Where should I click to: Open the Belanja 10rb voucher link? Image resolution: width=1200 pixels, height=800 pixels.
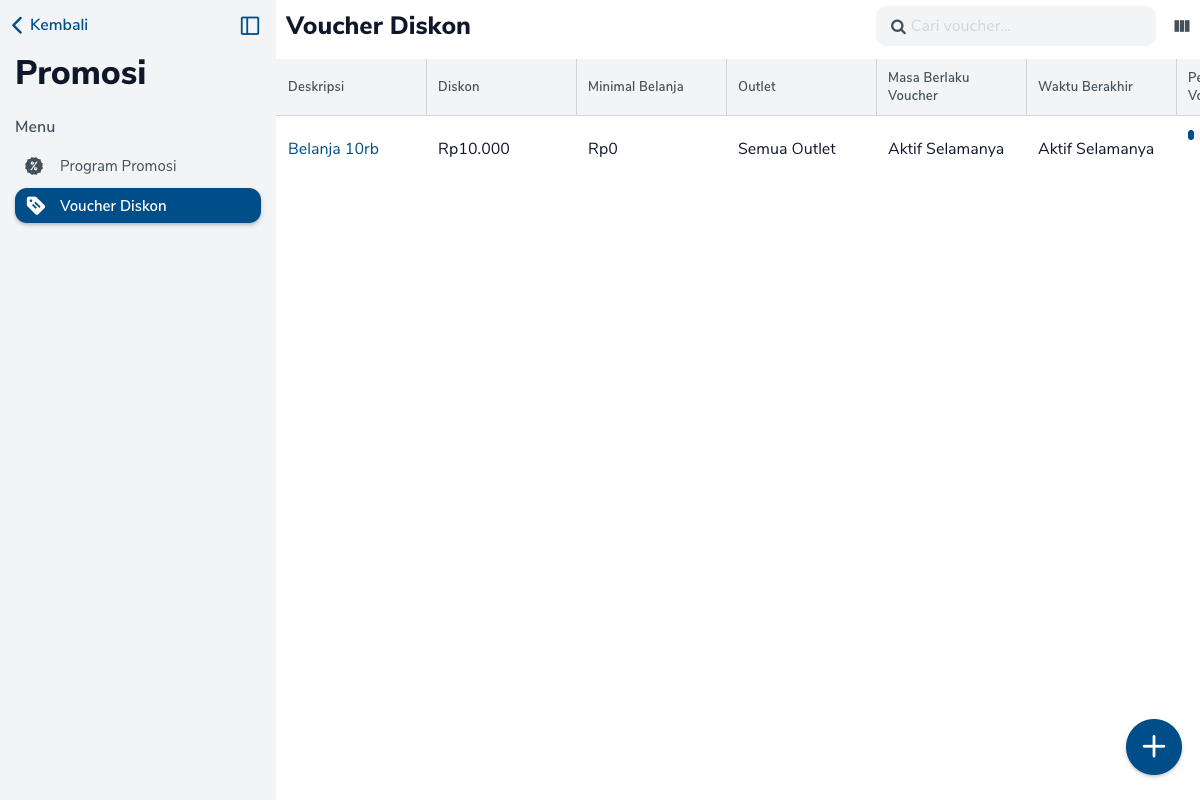[333, 149]
